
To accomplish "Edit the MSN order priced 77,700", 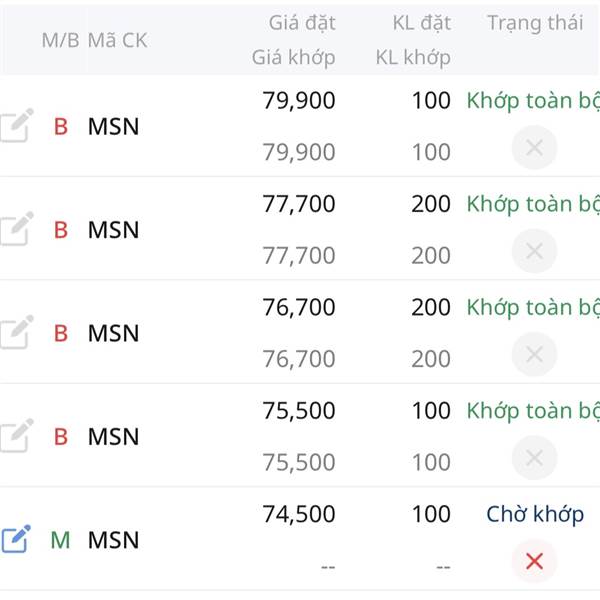I will point(17,230).
